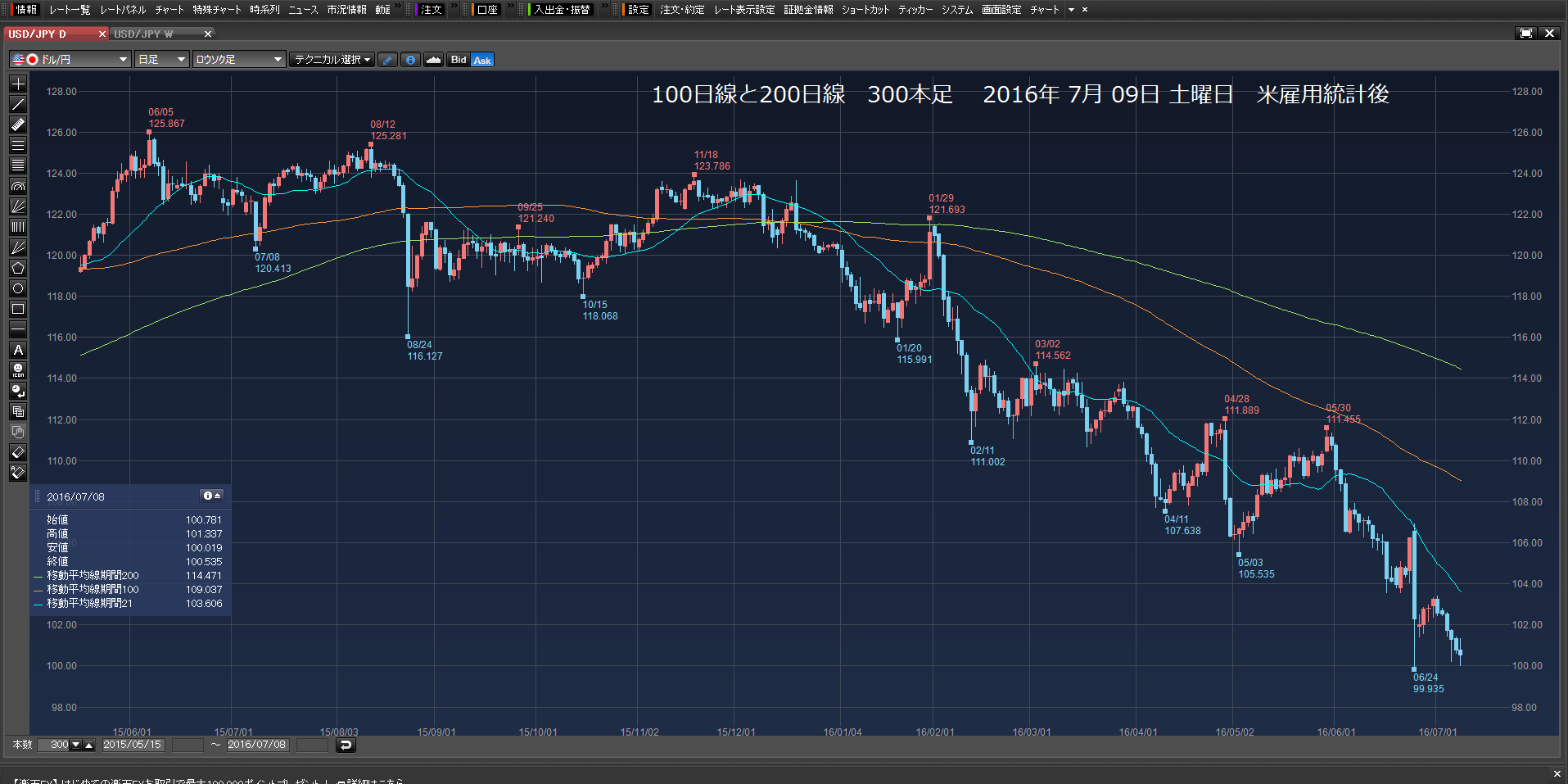Image resolution: width=1568 pixels, height=784 pixels.
Task: Click the 口座 account button
Action: pyautogui.click(x=488, y=10)
